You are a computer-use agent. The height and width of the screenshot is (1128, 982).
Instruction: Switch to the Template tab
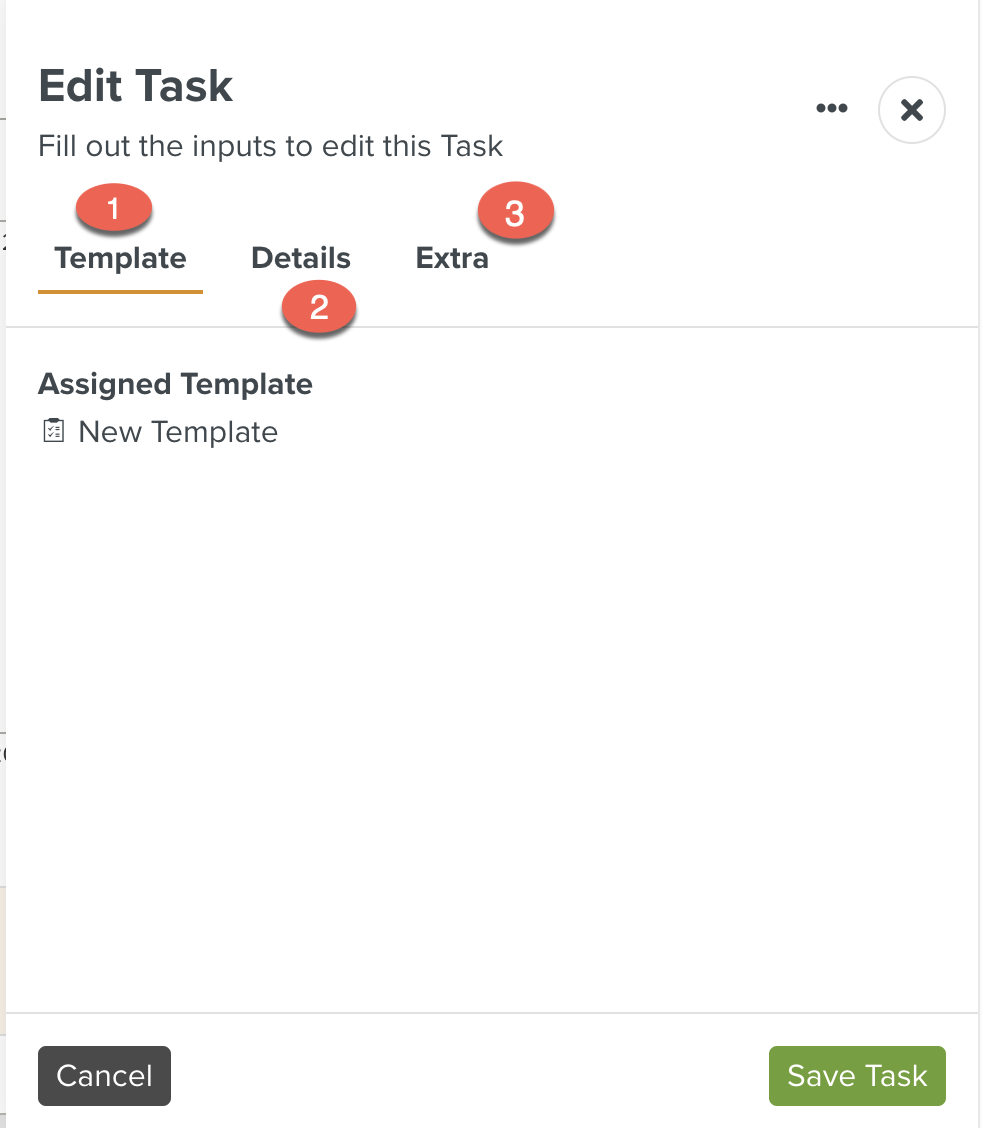[120, 259]
